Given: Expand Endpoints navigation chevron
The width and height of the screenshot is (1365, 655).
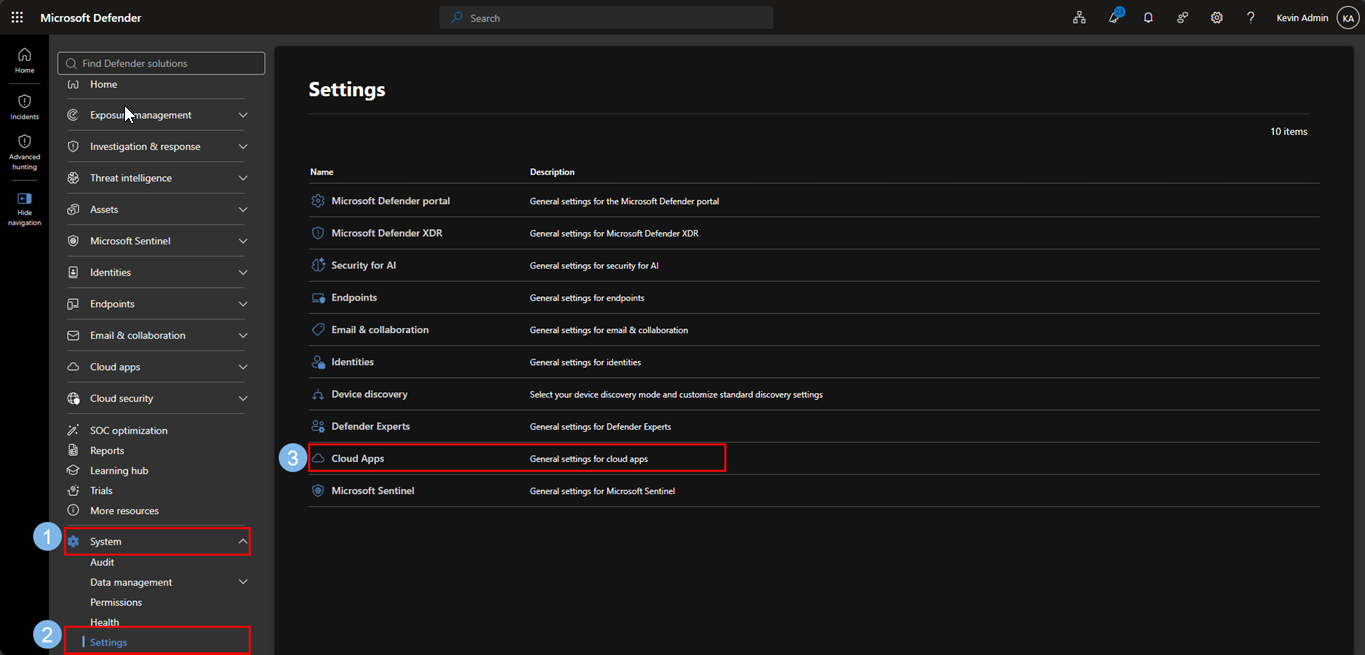Looking at the screenshot, I should click(x=243, y=304).
